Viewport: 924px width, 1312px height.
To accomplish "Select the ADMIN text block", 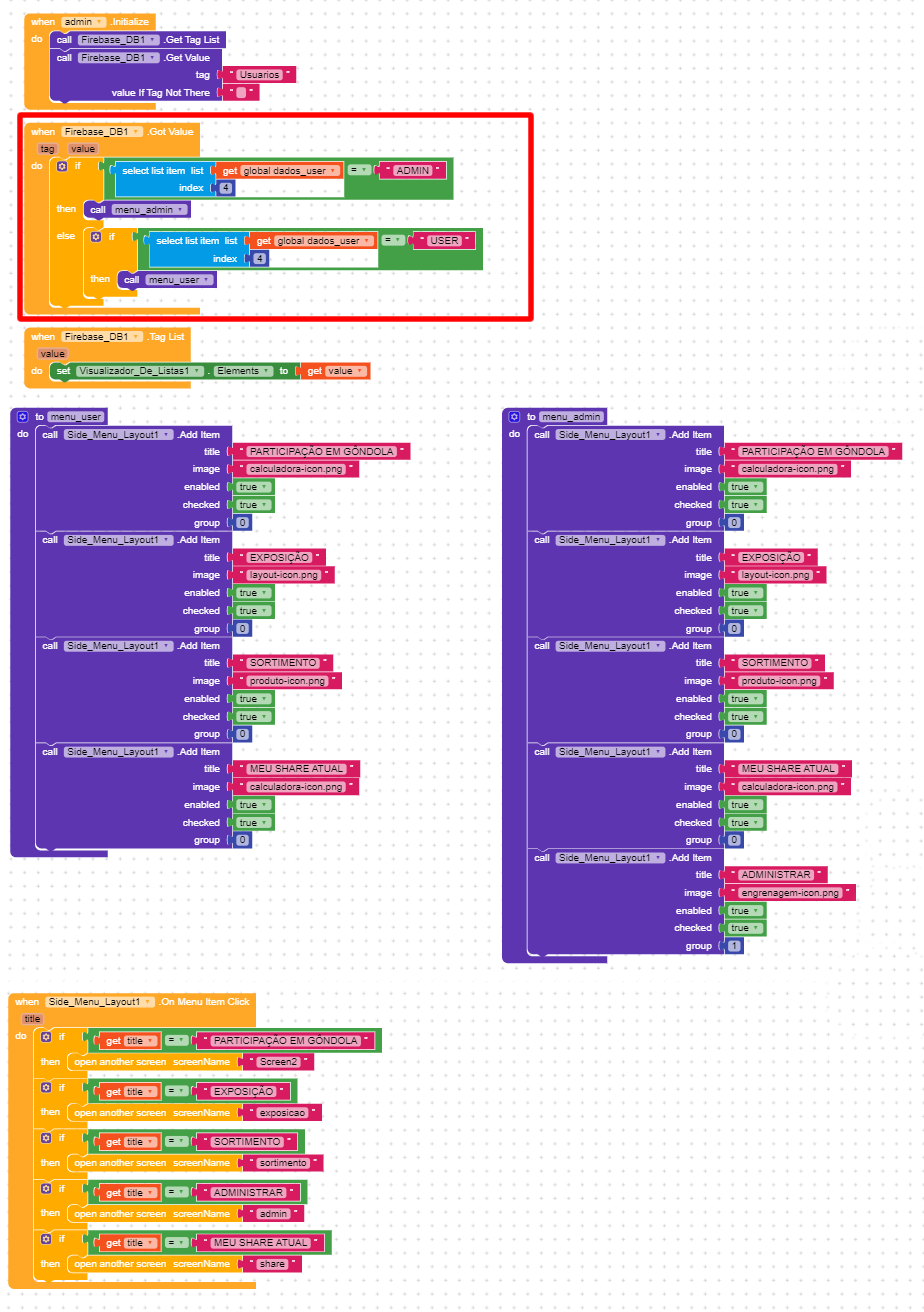I will pos(414,171).
